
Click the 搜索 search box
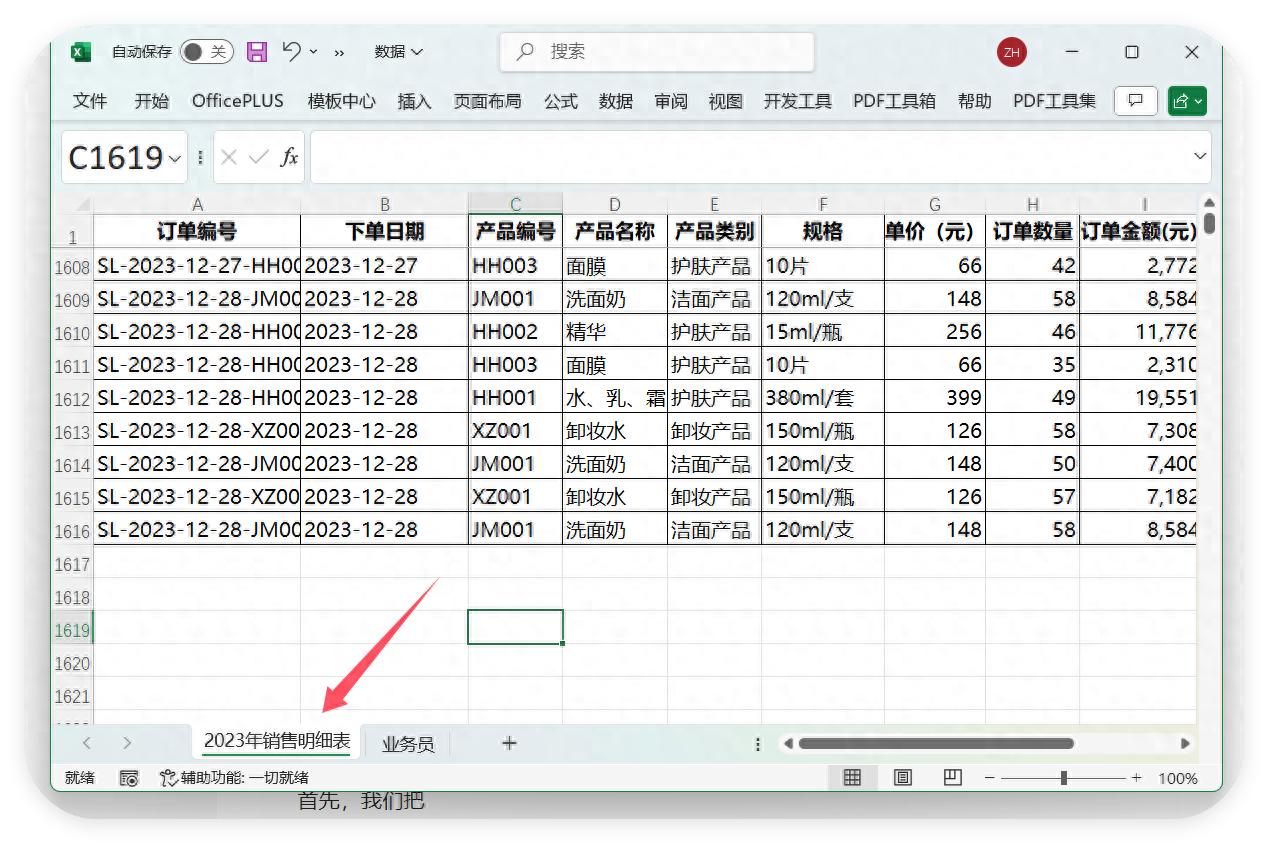tap(657, 52)
